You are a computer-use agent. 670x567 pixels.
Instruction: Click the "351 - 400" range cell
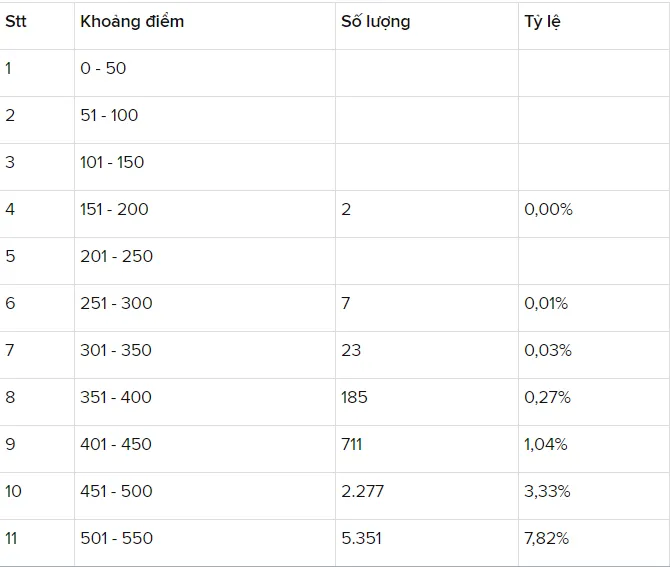[116, 397]
